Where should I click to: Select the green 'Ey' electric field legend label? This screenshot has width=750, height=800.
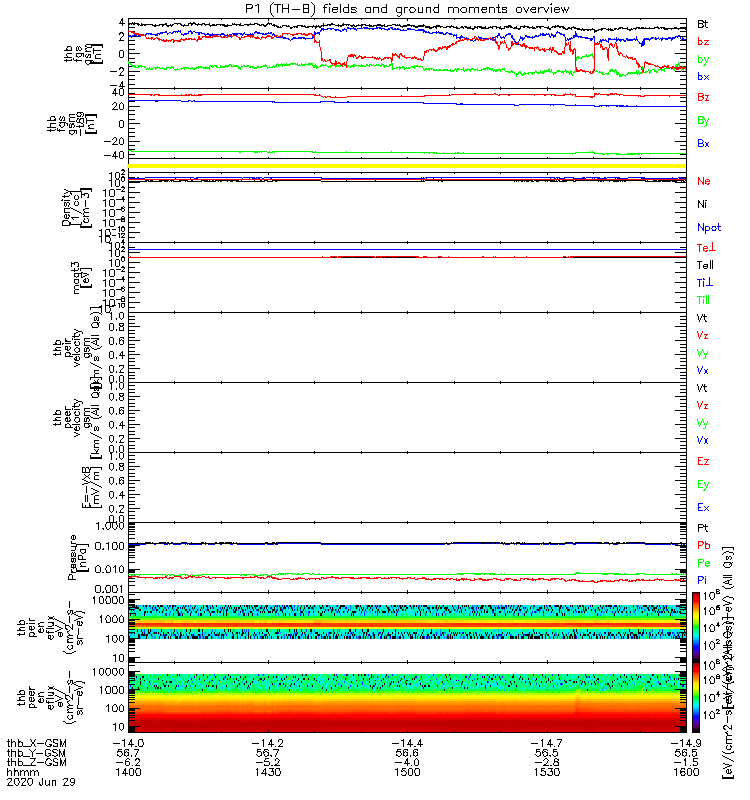[703, 485]
